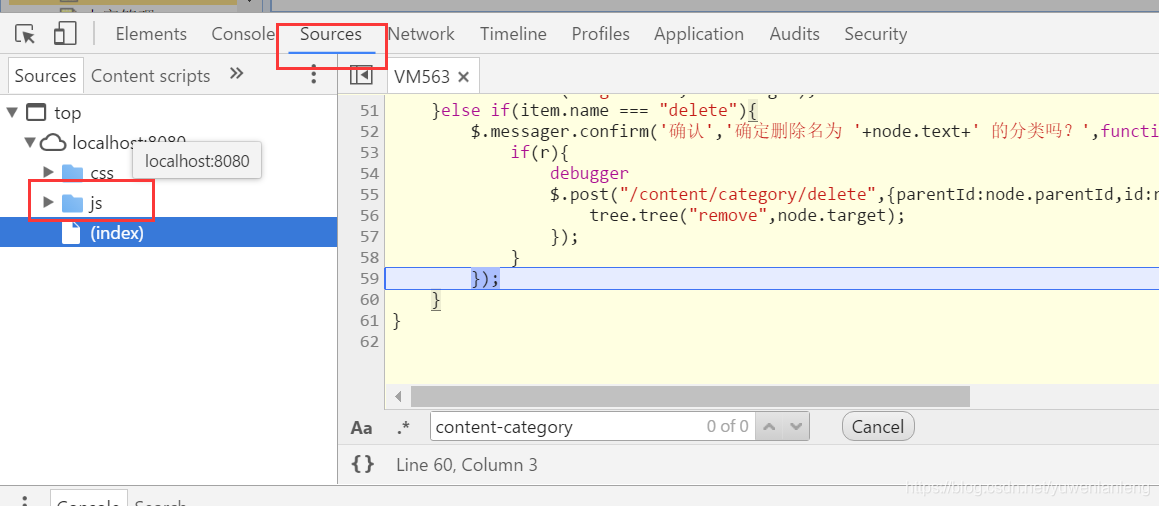Click the debugger statement on line 54
Screen dimensions: 1159x506
point(589,174)
